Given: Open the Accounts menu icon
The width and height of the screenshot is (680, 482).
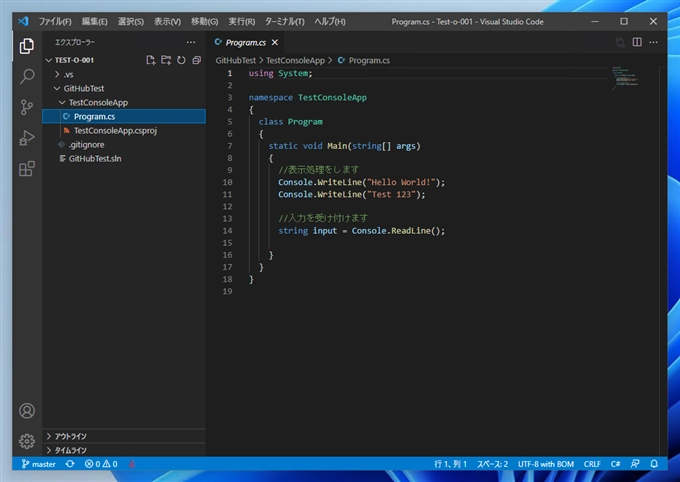Looking at the screenshot, I should (x=27, y=410).
